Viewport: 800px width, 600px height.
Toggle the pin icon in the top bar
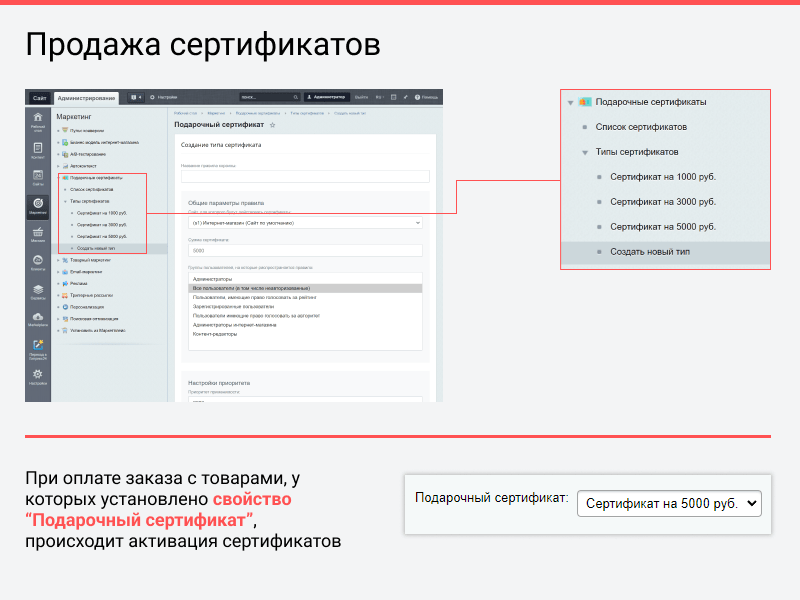point(404,97)
